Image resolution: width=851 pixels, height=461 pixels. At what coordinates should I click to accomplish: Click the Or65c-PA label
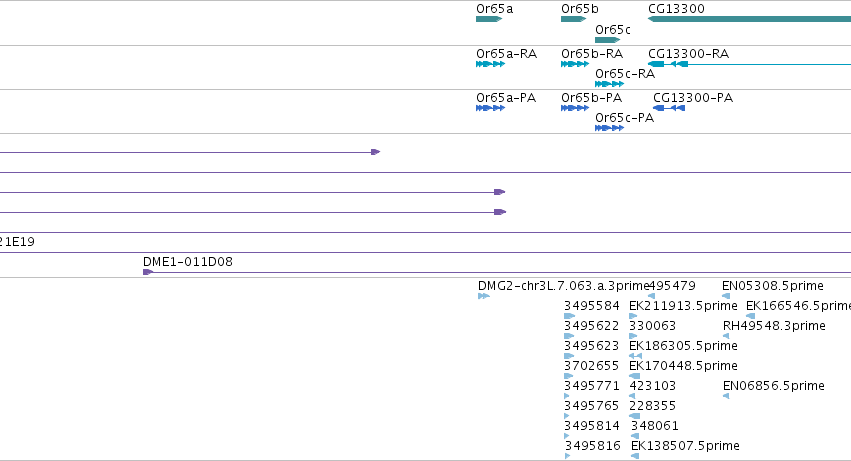click(624, 118)
